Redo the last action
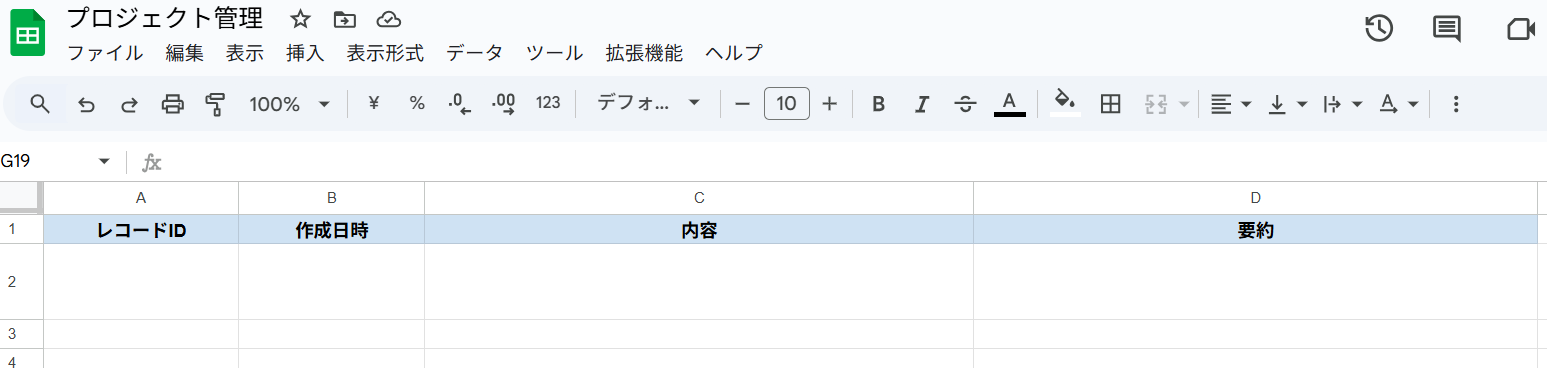Image resolution: width=1547 pixels, height=368 pixels. pyautogui.click(x=129, y=104)
